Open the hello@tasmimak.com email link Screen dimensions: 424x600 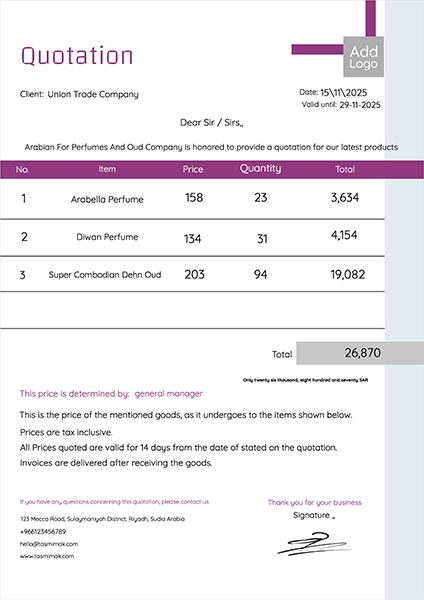coord(49,544)
